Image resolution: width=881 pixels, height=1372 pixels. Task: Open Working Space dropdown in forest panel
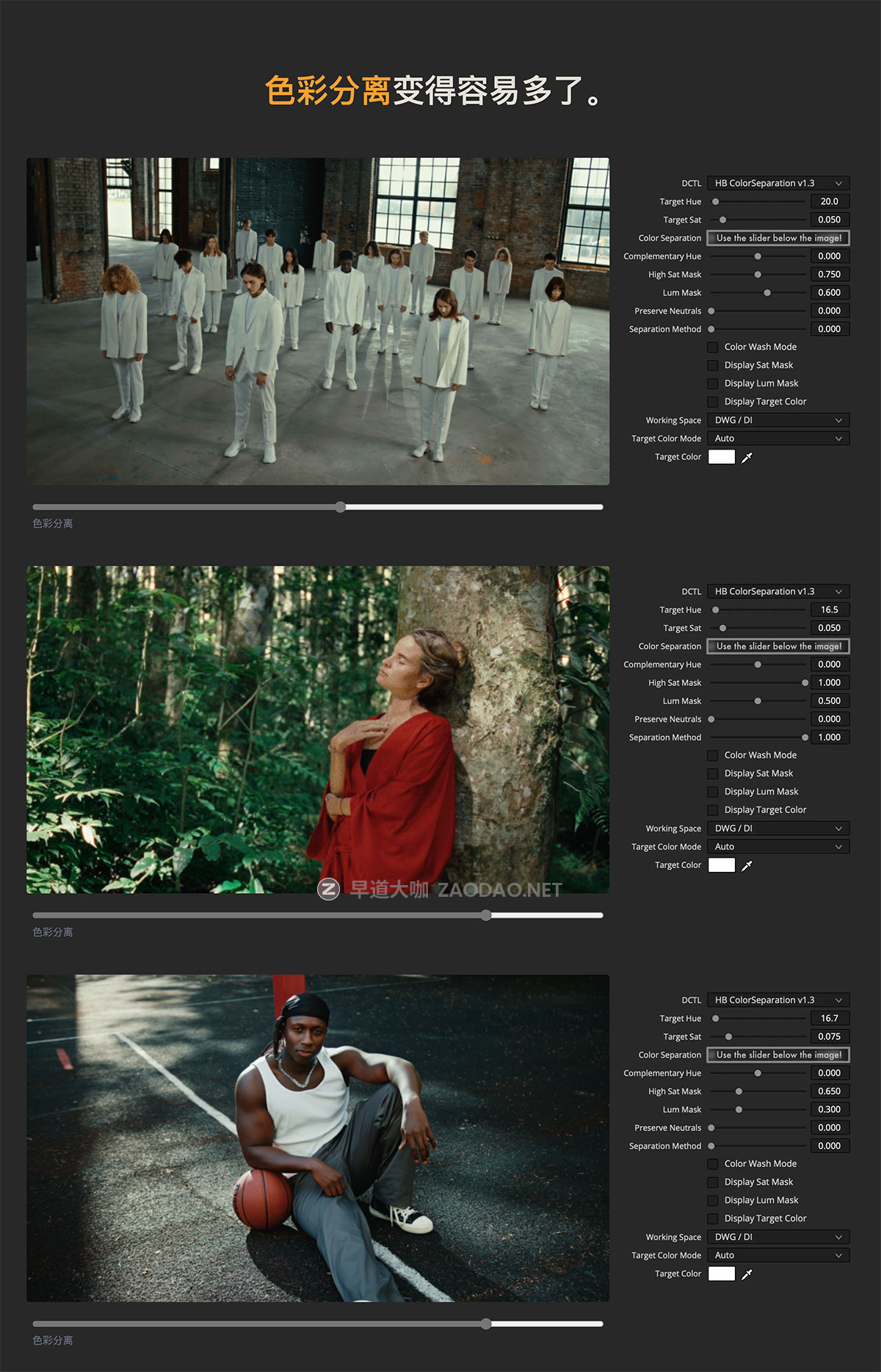(778, 828)
